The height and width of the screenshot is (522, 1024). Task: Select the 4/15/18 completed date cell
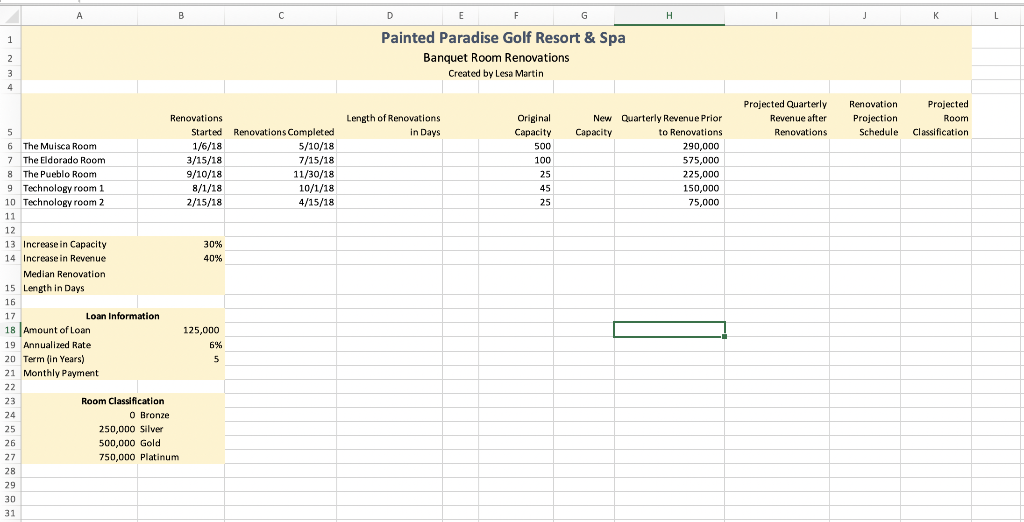point(281,203)
